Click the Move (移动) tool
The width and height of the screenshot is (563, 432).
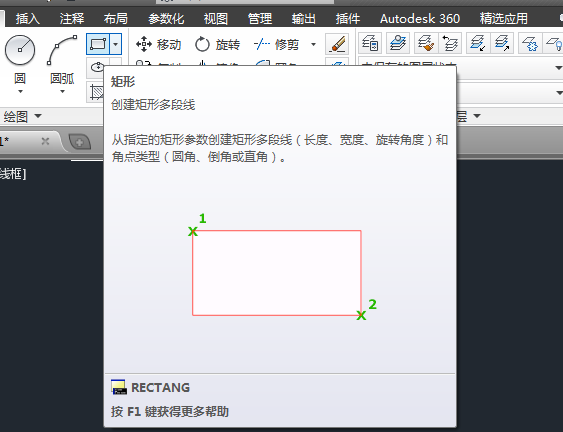tap(158, 45)
